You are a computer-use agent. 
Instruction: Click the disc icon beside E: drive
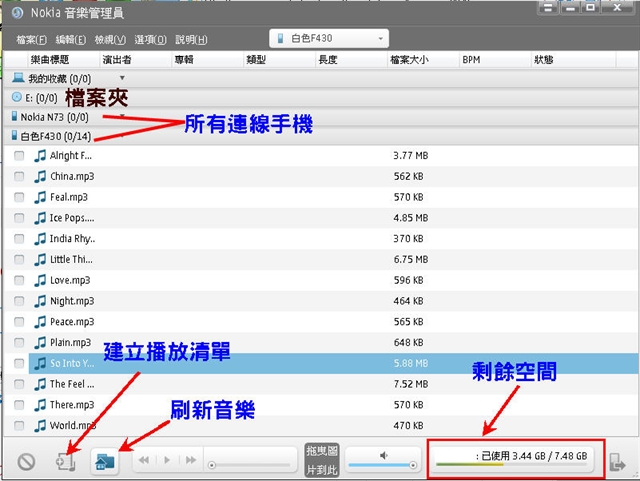[x=17, y=97]
